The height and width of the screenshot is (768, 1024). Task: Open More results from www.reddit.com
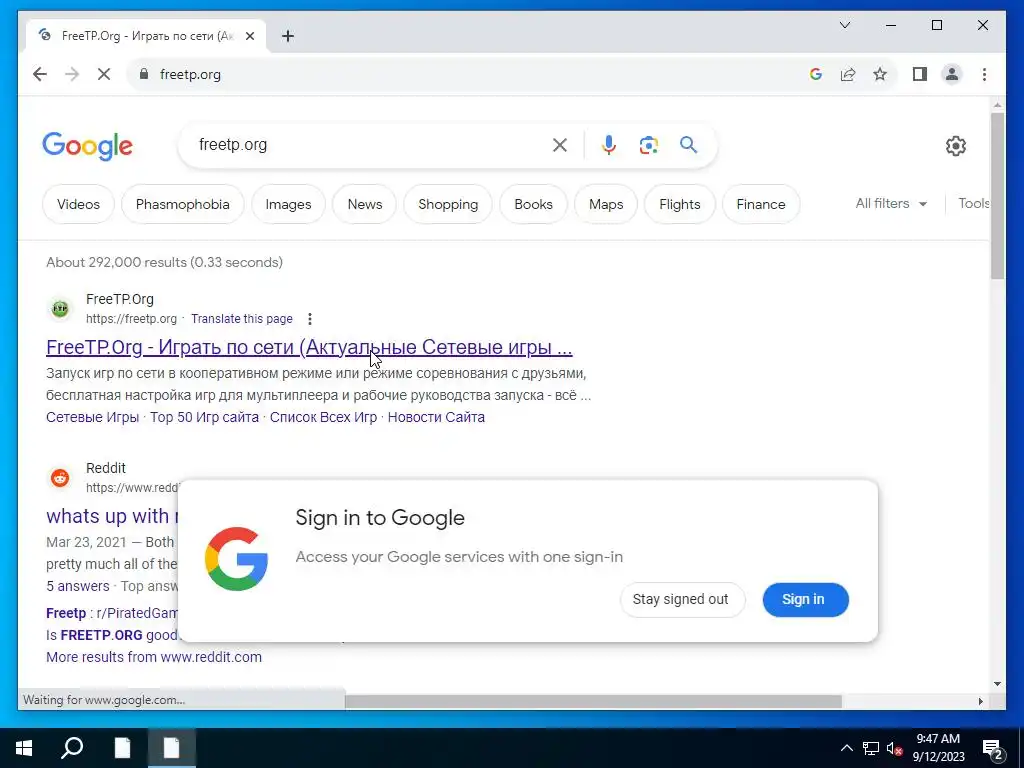tap(153, 657)
